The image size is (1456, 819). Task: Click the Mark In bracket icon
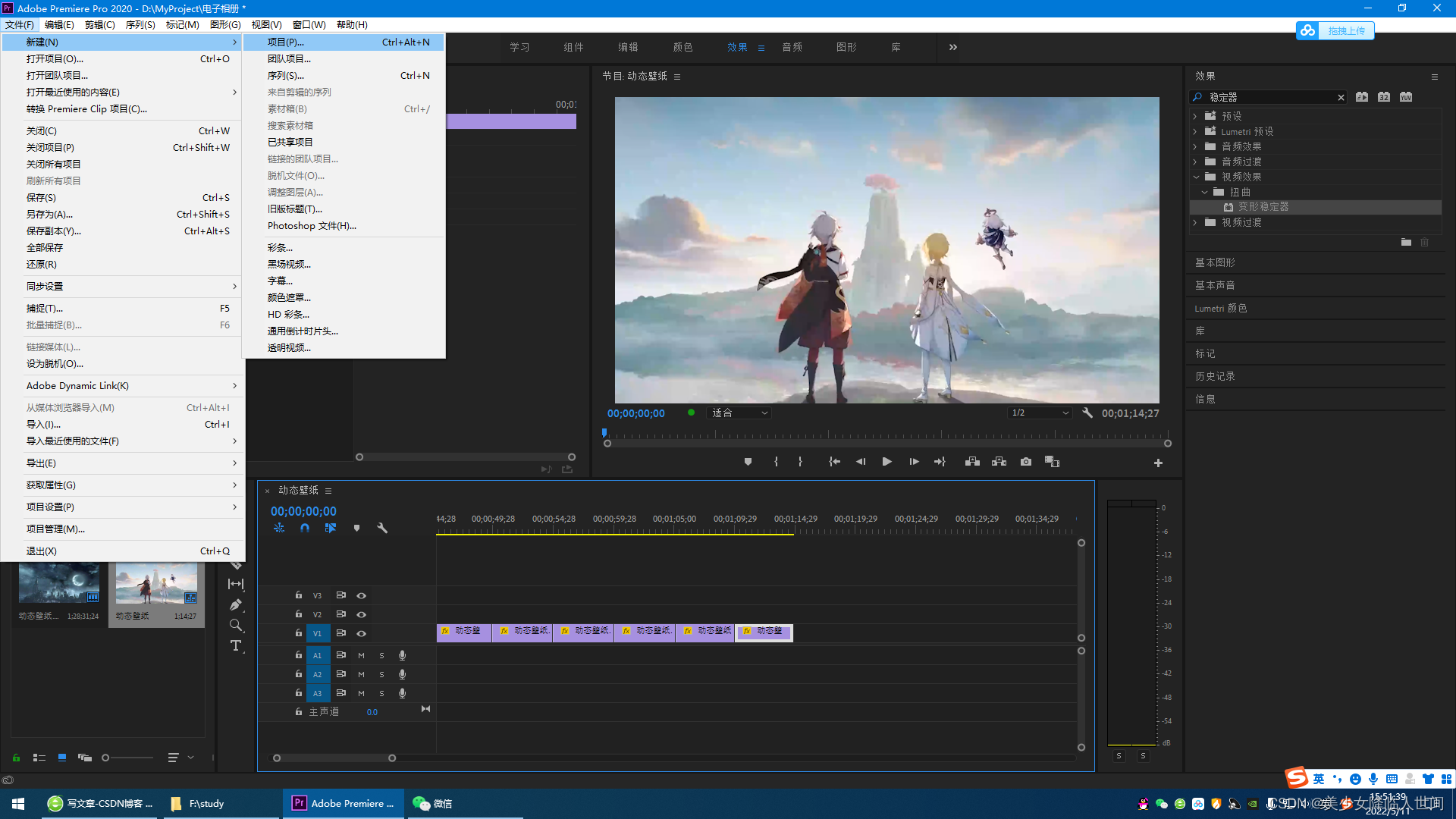[776, 462]
